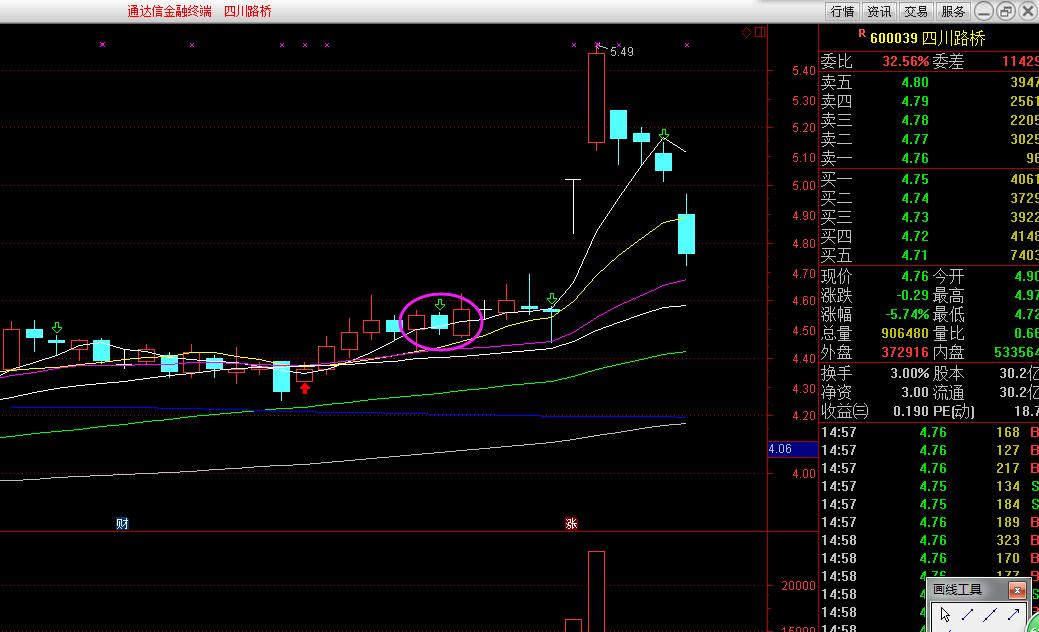Click the 财 finance marker on timeline
1039x632 pixels.
point(122,523)
